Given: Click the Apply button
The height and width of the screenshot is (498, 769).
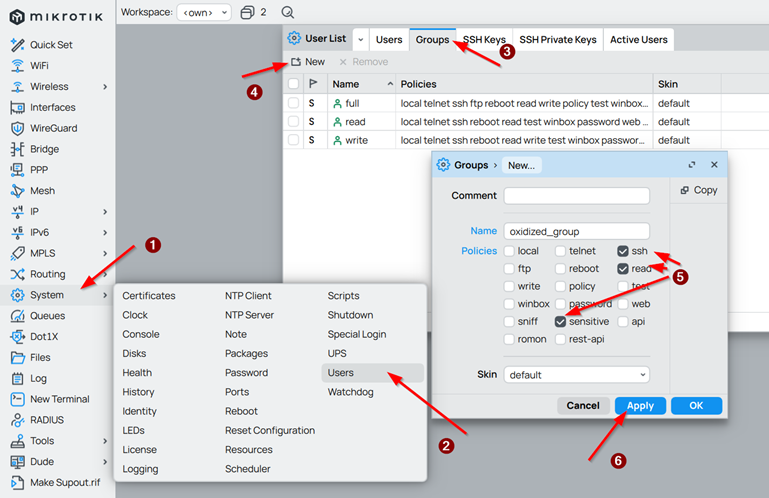Looking at the screenshot, I should (x=640, y=406).
